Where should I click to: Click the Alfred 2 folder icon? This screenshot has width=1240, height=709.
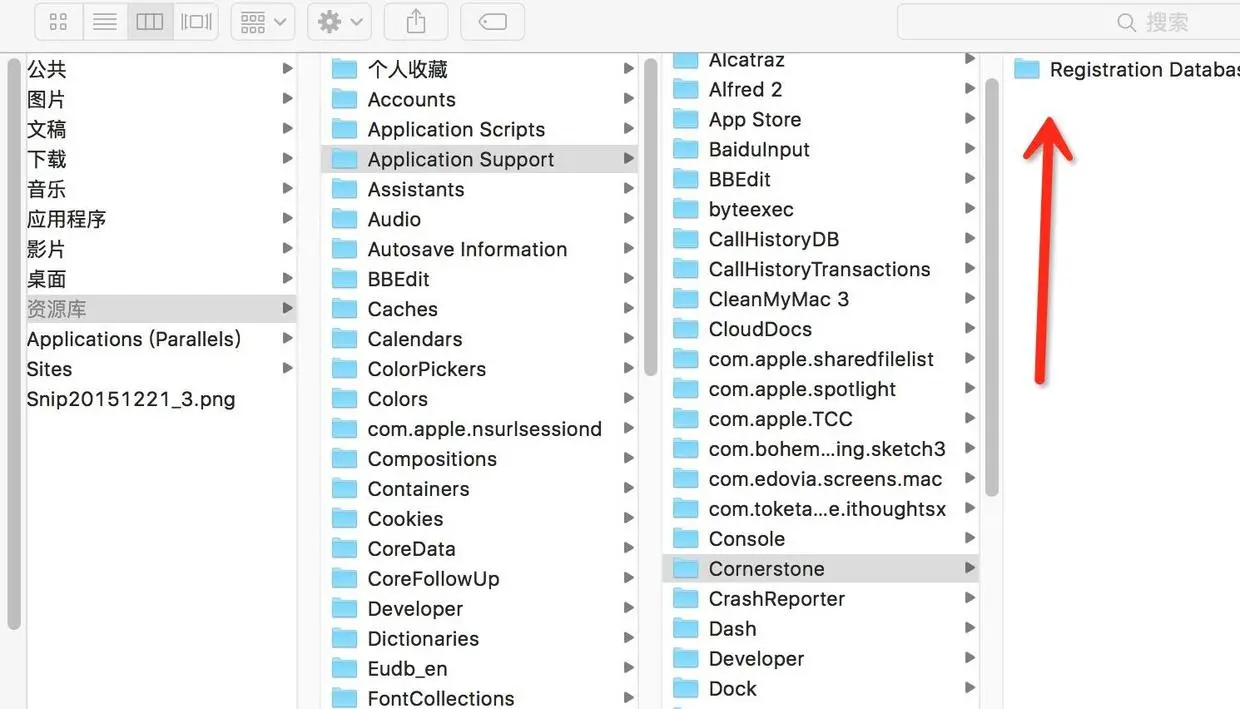coord(685,89)
